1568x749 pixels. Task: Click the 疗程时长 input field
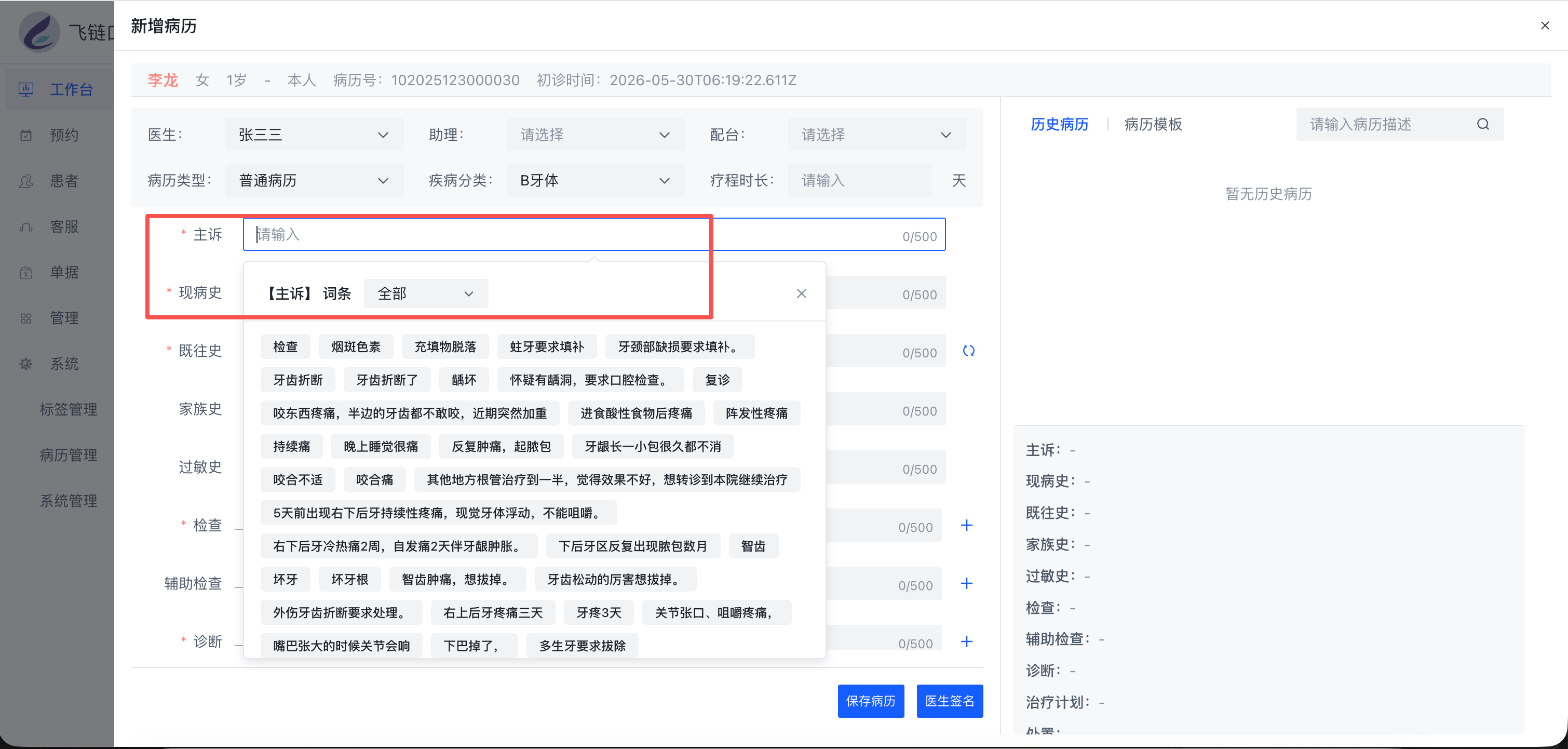tap(859, 180)
